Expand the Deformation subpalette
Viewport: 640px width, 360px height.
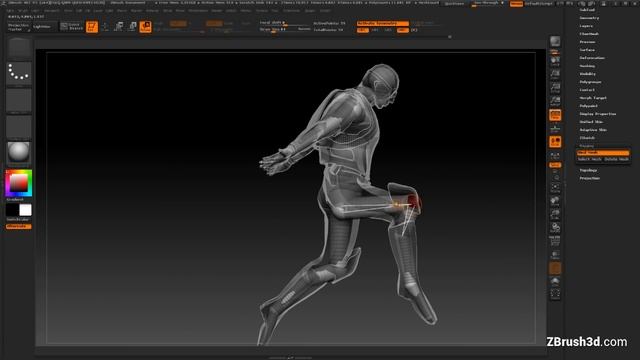592,58
